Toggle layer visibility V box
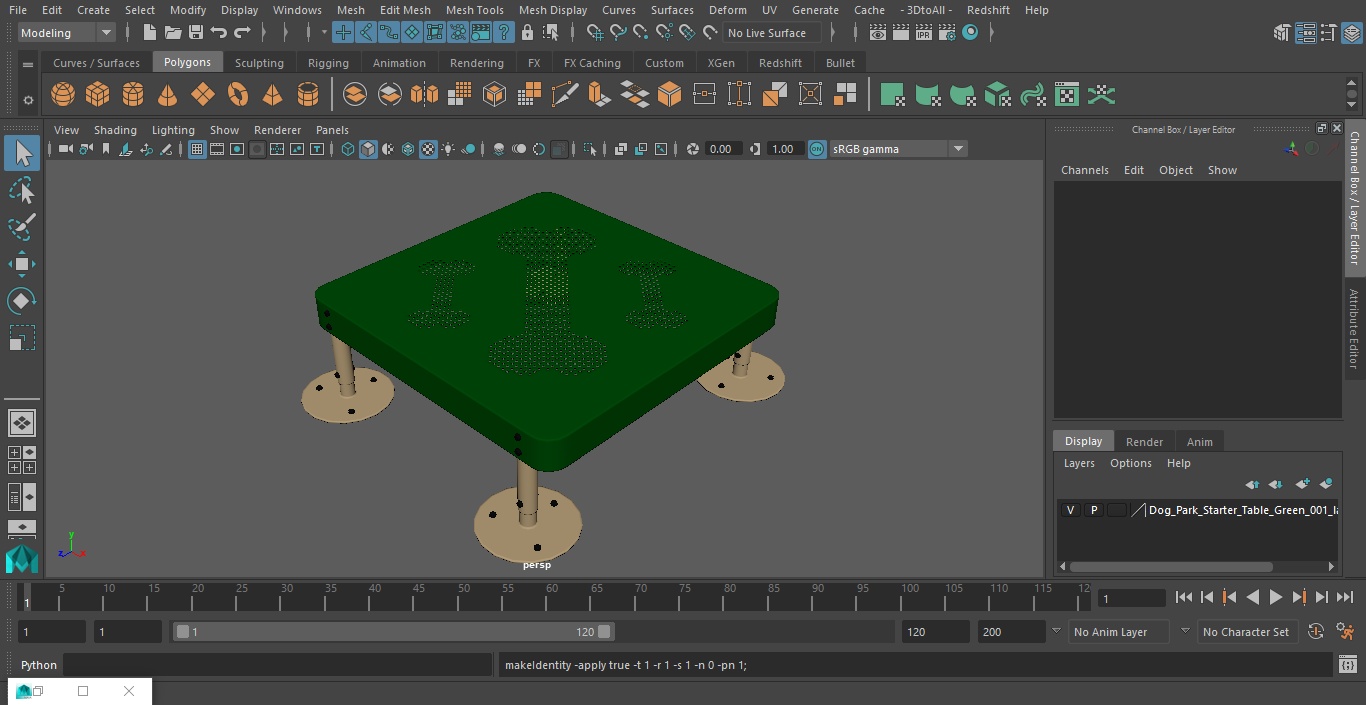This screenshot has height=705, width=1366. pyautogui.click(x=1070, y=510)
